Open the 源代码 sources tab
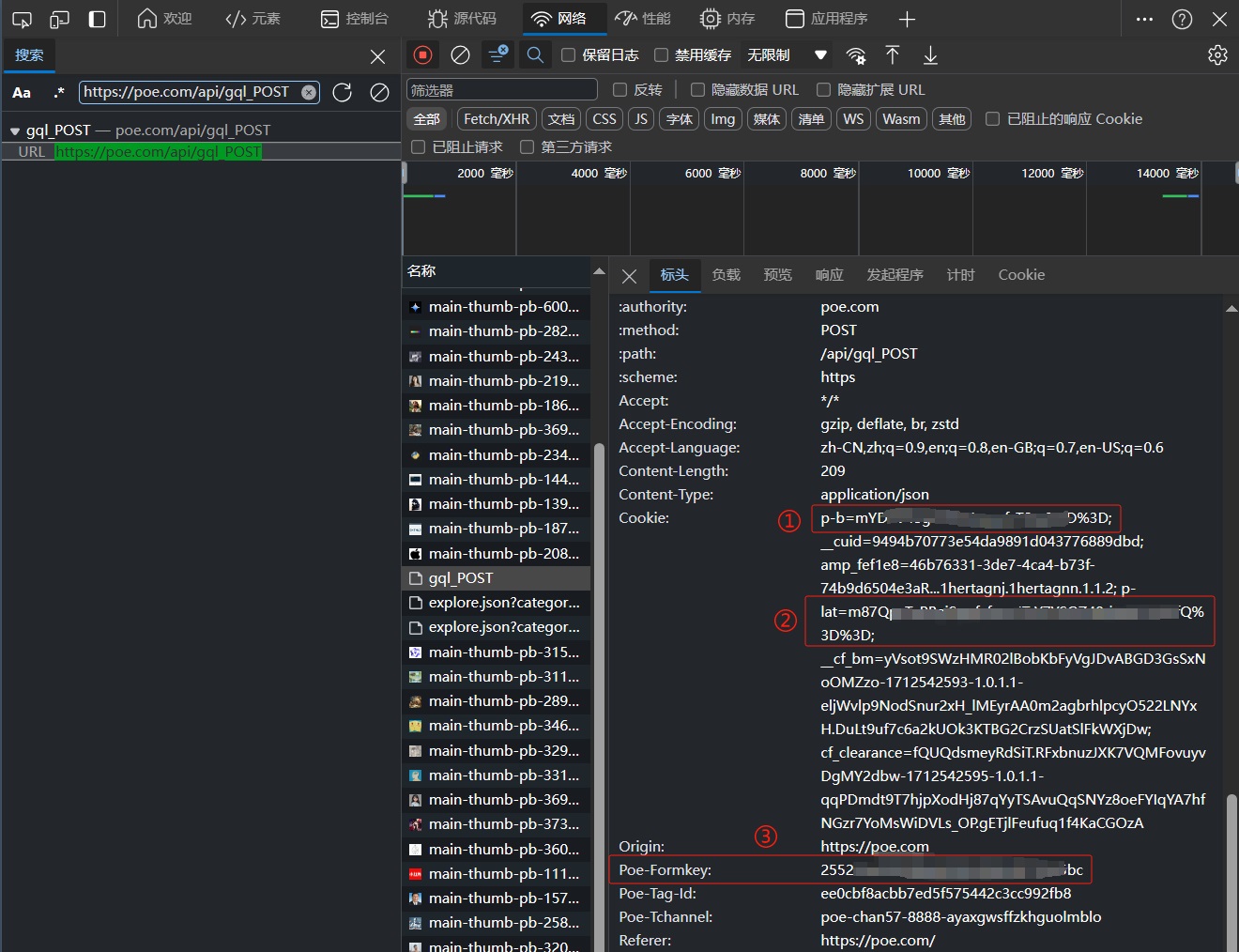This screenshot has width=1239, height=952. tap(462, 19)
